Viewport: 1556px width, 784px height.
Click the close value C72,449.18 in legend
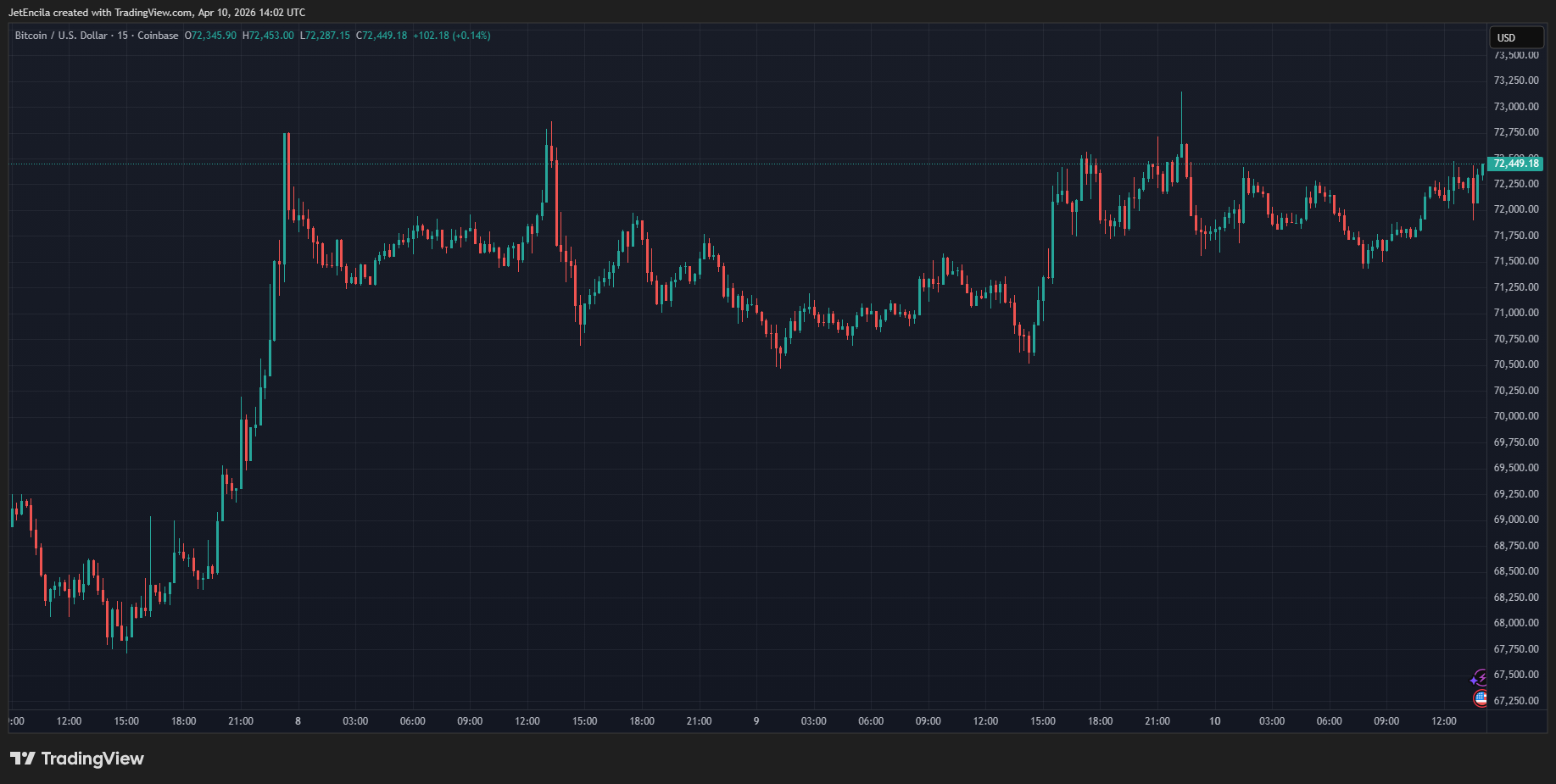[382, 36]
